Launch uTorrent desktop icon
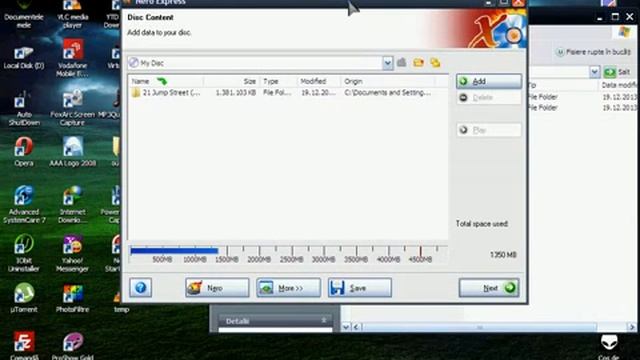The width and height of the screenshot is (640, 360). click(x=24, y=298)
